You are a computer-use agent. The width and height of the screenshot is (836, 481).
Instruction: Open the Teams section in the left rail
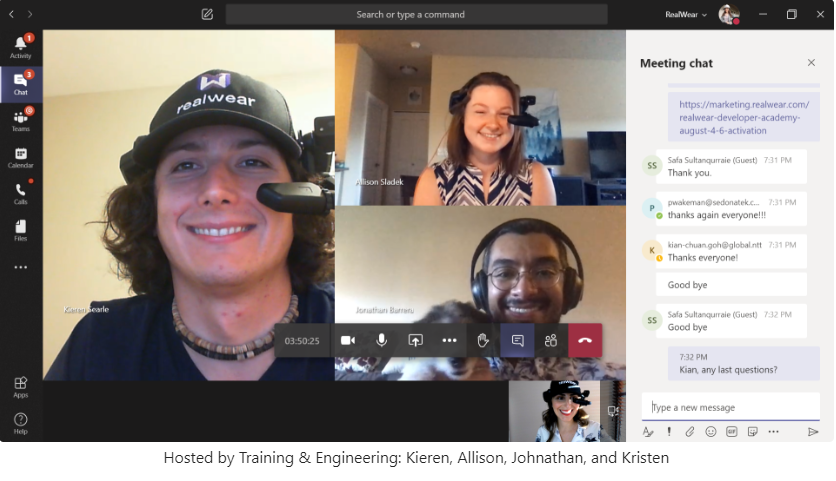click(x=21, y=120)
